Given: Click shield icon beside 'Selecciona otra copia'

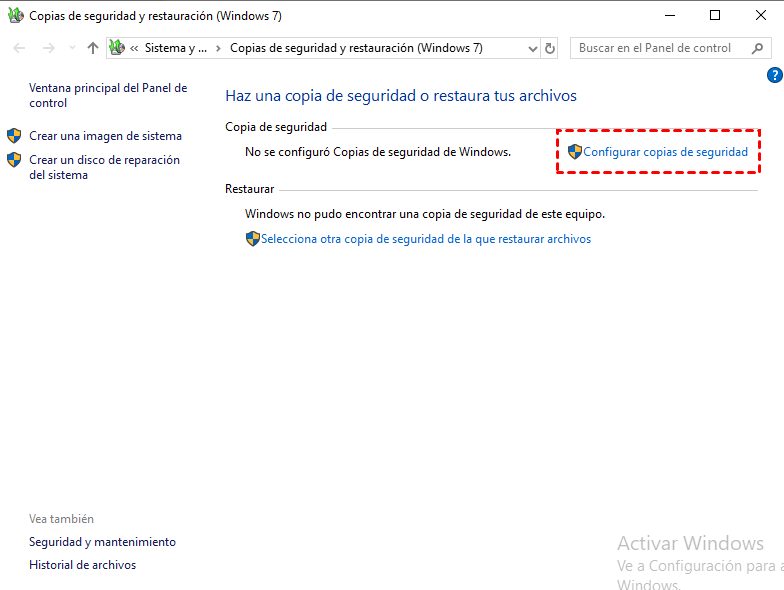Looking at the screenshot, I should (x=253, y=238).
